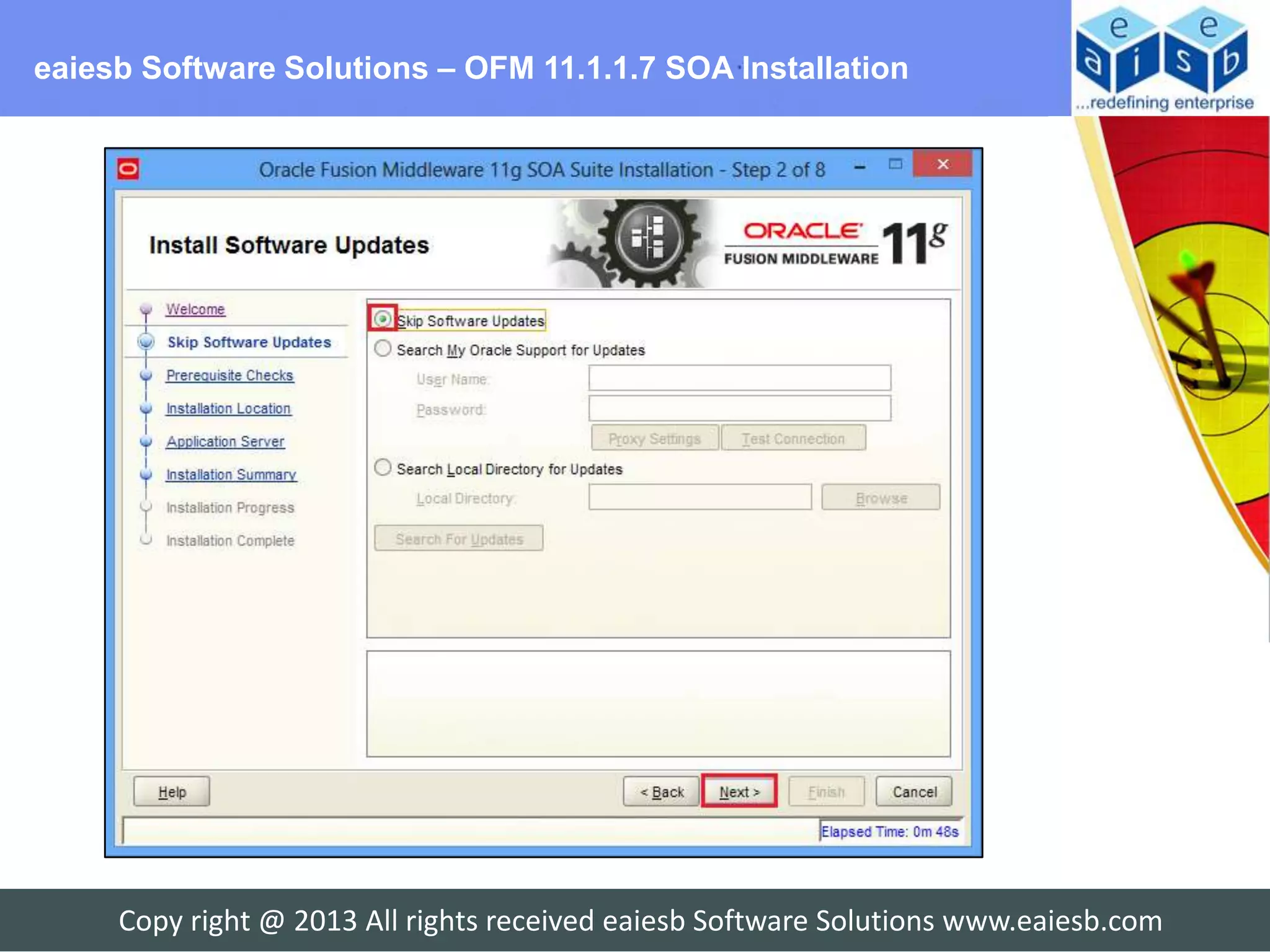Select Skip Software Updates in step list
The image size is (1270, 952).
[x=249, y=342]
